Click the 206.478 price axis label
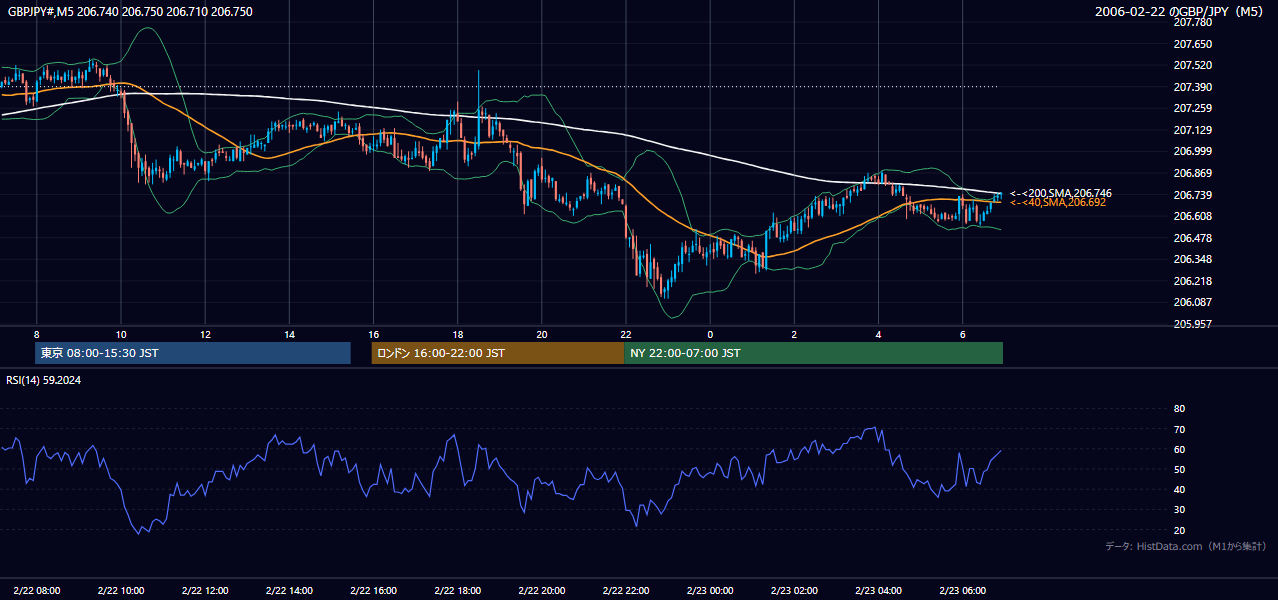Viewport: 1278px width, 600px height. coord(1193,238)
